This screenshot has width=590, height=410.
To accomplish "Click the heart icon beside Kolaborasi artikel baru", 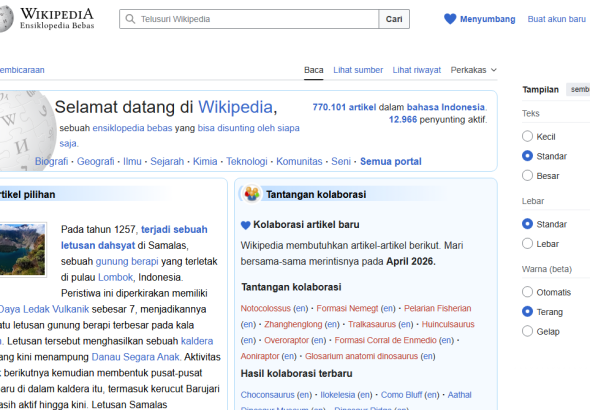I will [245, 225].
